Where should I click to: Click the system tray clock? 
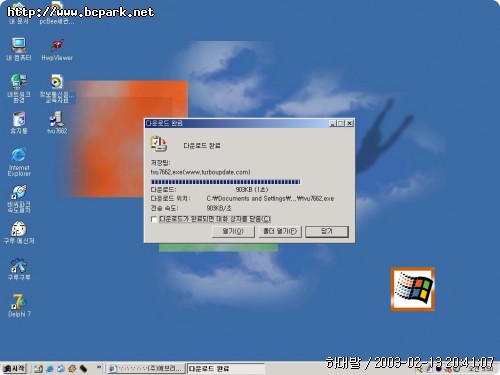[x=480, y=369]
